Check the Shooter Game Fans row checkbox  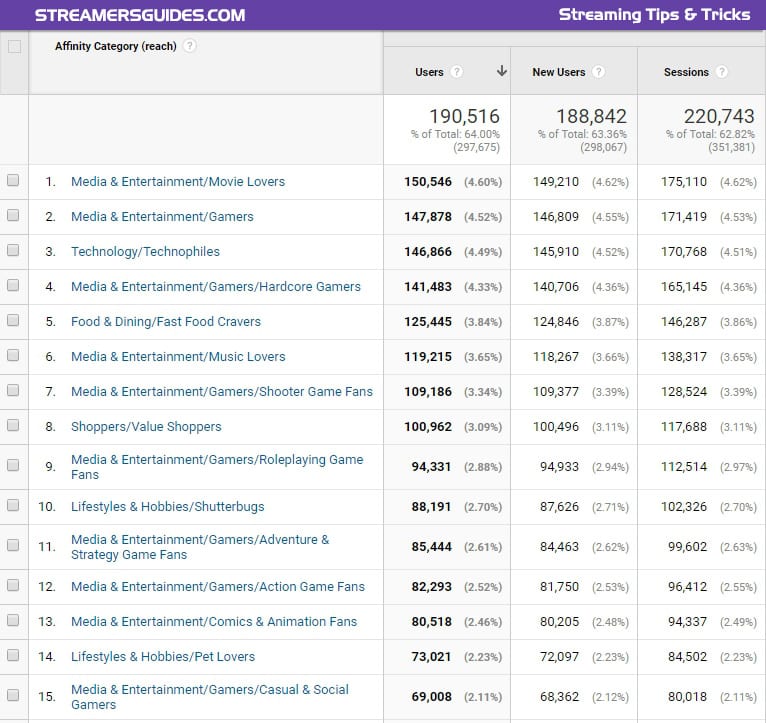click(x=13, y=390)
